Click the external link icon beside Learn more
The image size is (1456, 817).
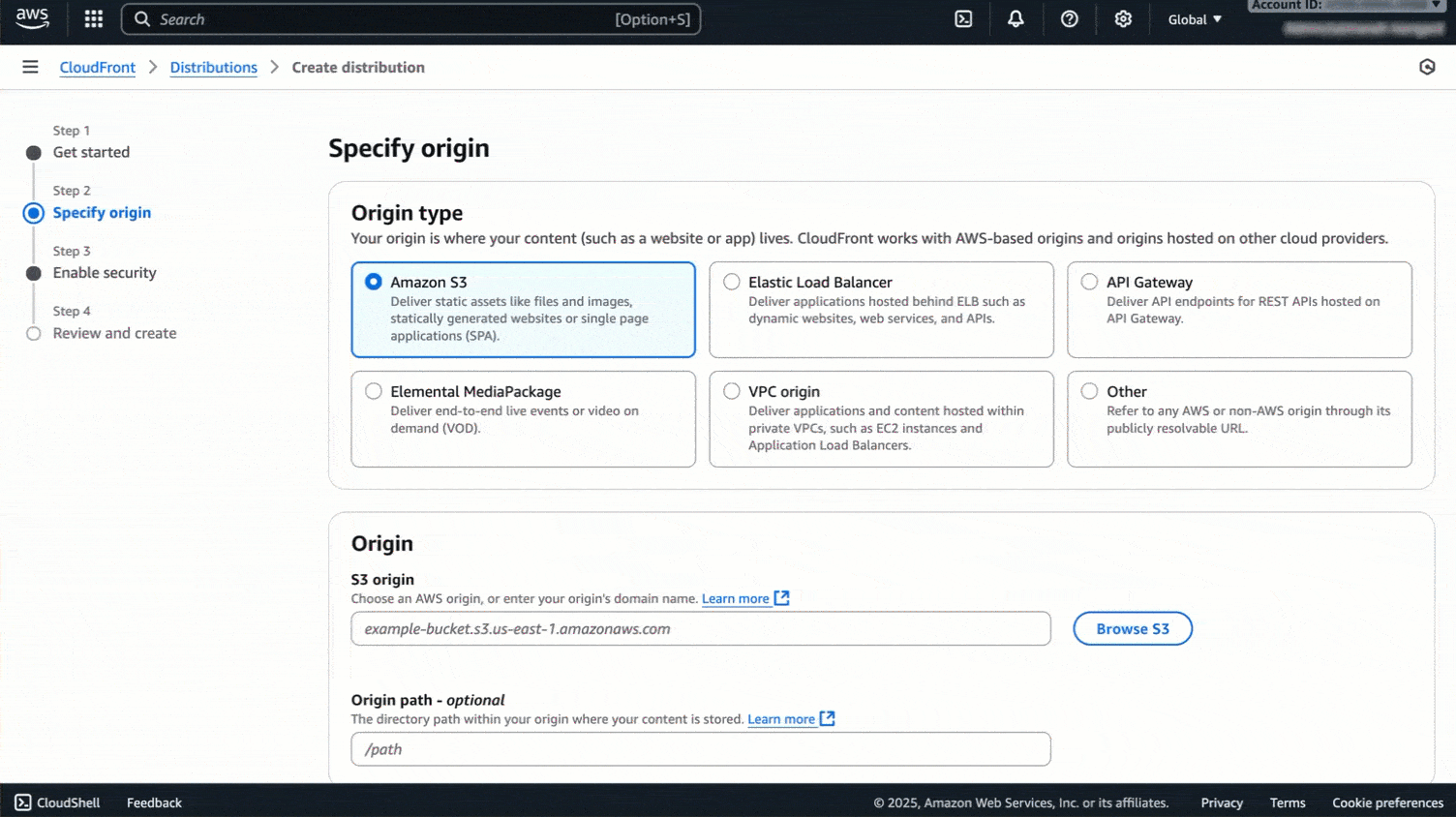780,598
